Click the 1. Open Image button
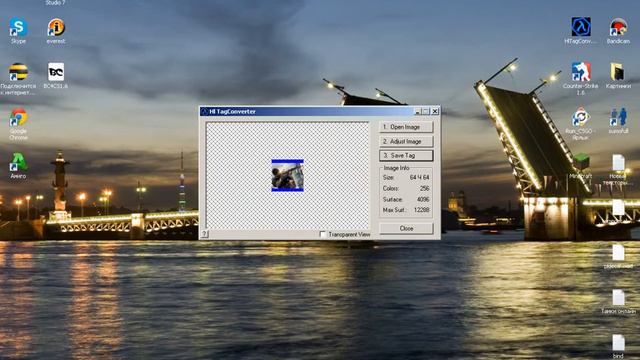Screen dimensions: 640x360 pos(406,127)
